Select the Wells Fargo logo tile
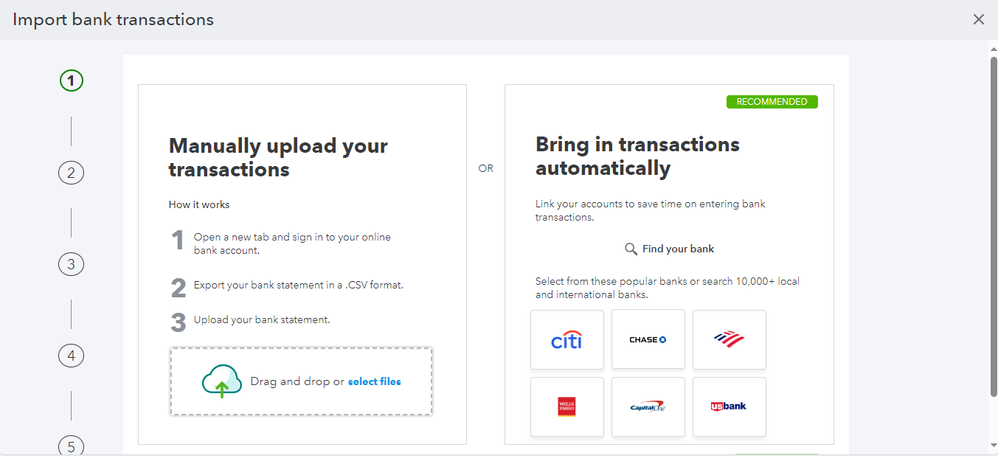The height and width of the screenshot is (456, 998). pos(567,406)
